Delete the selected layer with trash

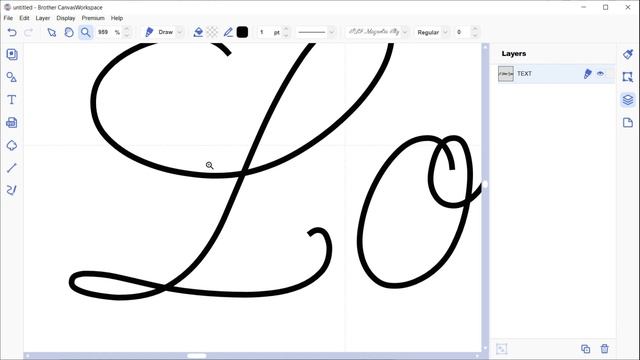click(604, 349)
